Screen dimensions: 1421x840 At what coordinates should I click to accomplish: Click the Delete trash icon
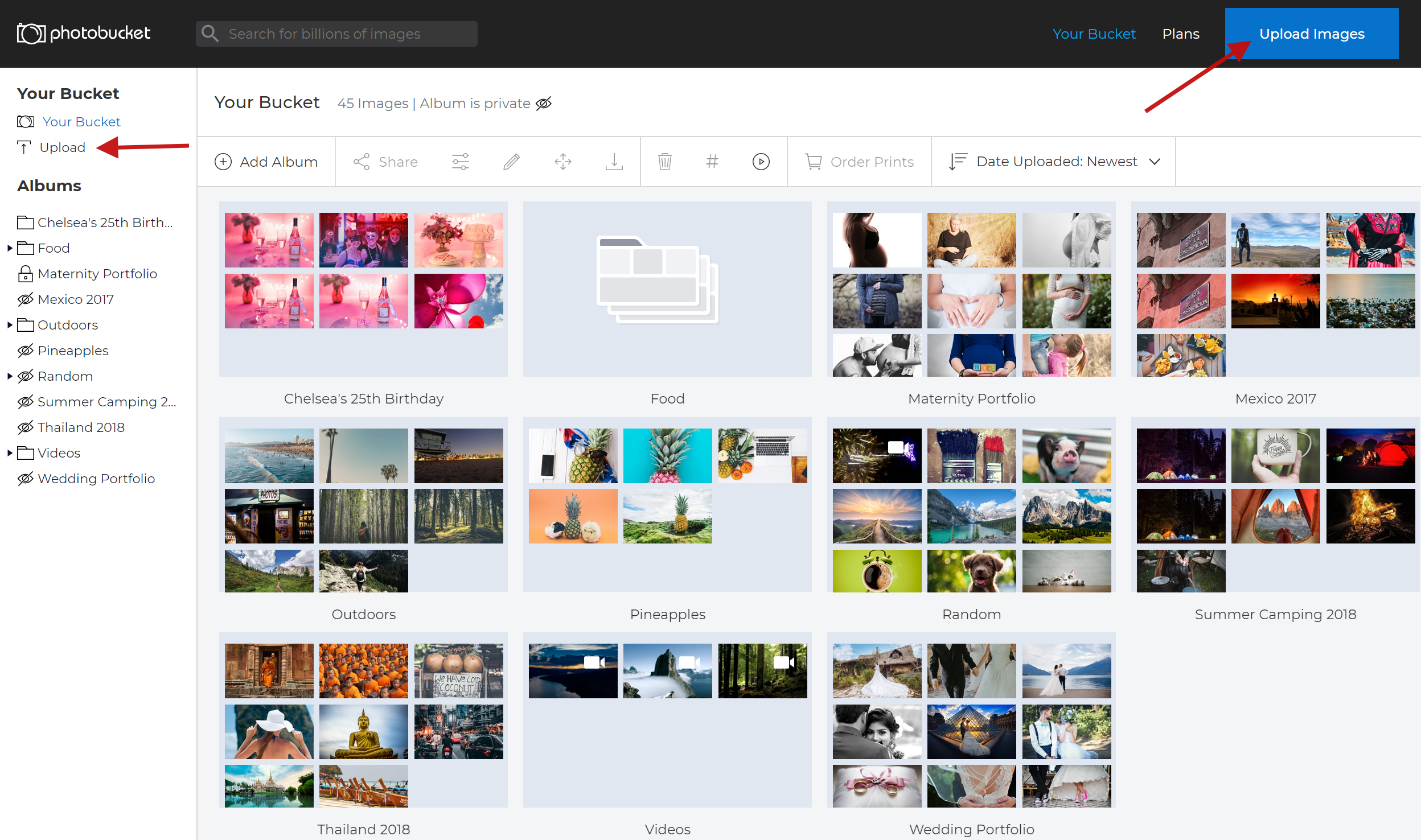point(665,161)
